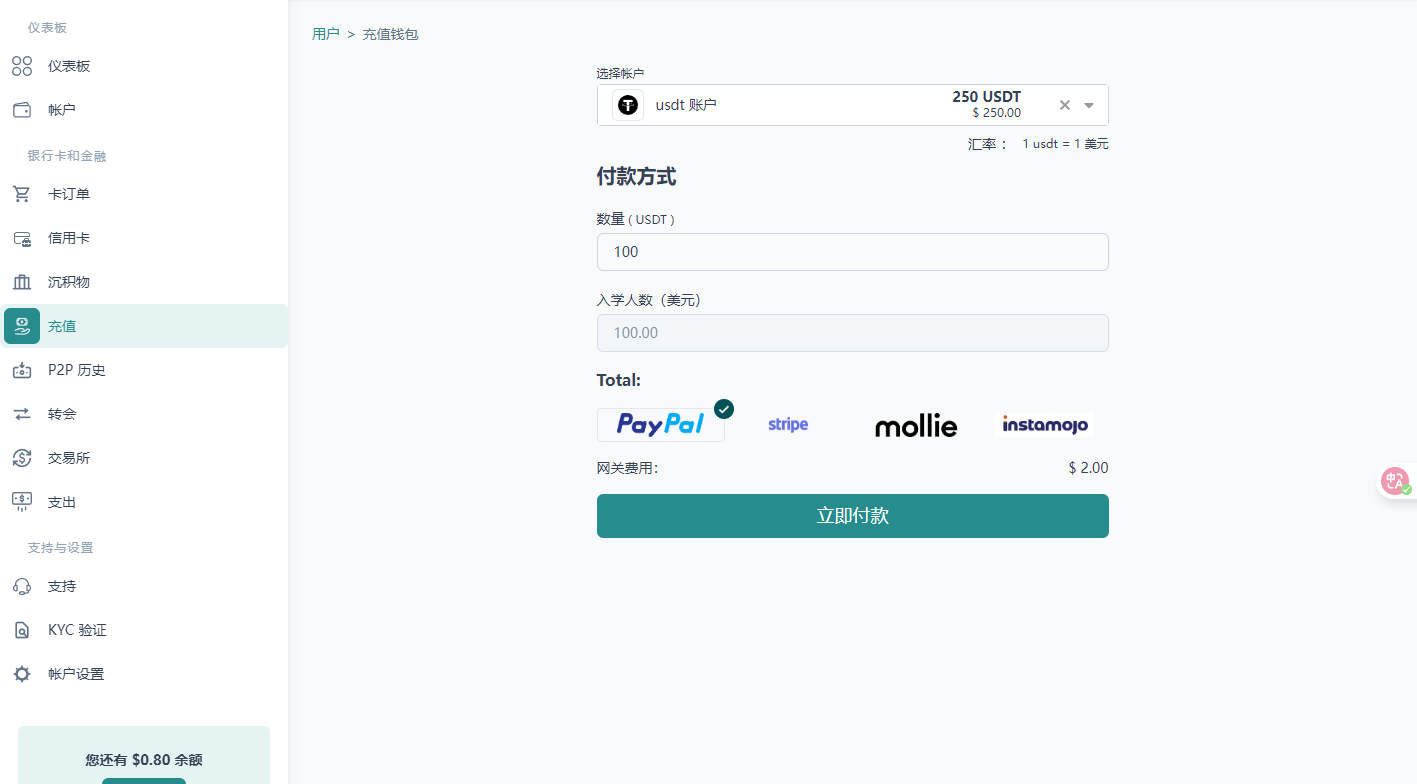This screenshot has width=1417, height=784.
Task: Click the 支持与设置 section header
Action: pos(60,548)
